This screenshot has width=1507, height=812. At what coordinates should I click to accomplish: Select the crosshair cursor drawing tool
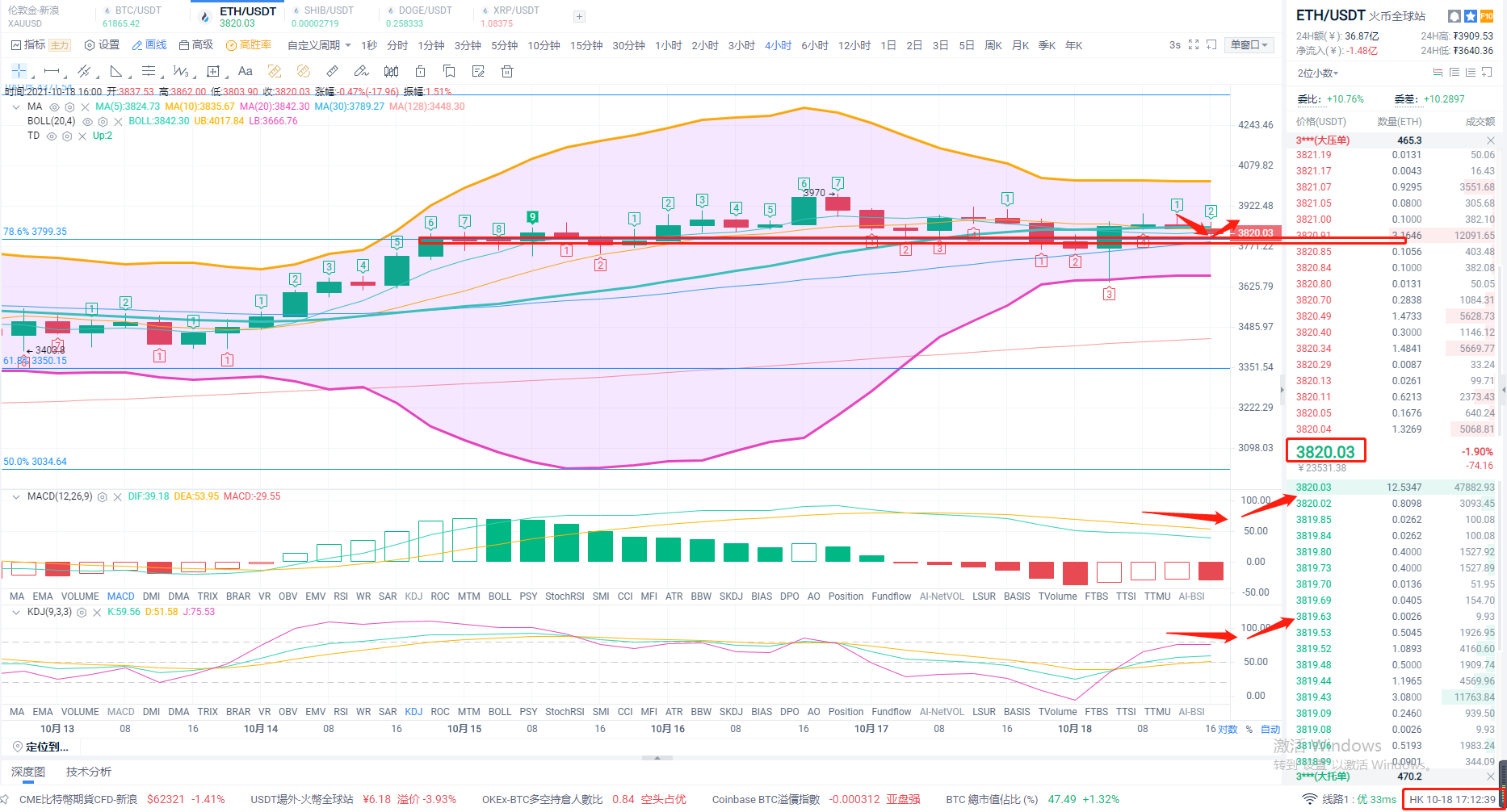(x=19, y=71)
